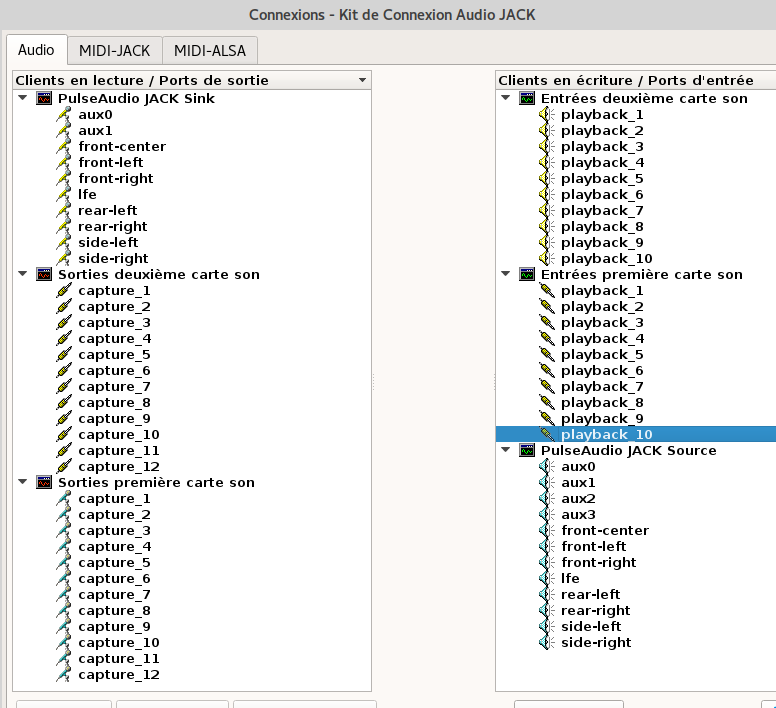The height and width of the screenshot is (708, 776).
Task: Click speaker icon of deuxième carte playback_1
Action: pos(547,115)
